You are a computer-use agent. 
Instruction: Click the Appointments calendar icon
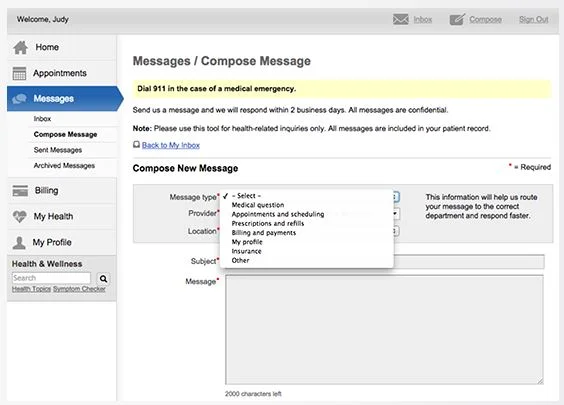(x=19, y=73)
